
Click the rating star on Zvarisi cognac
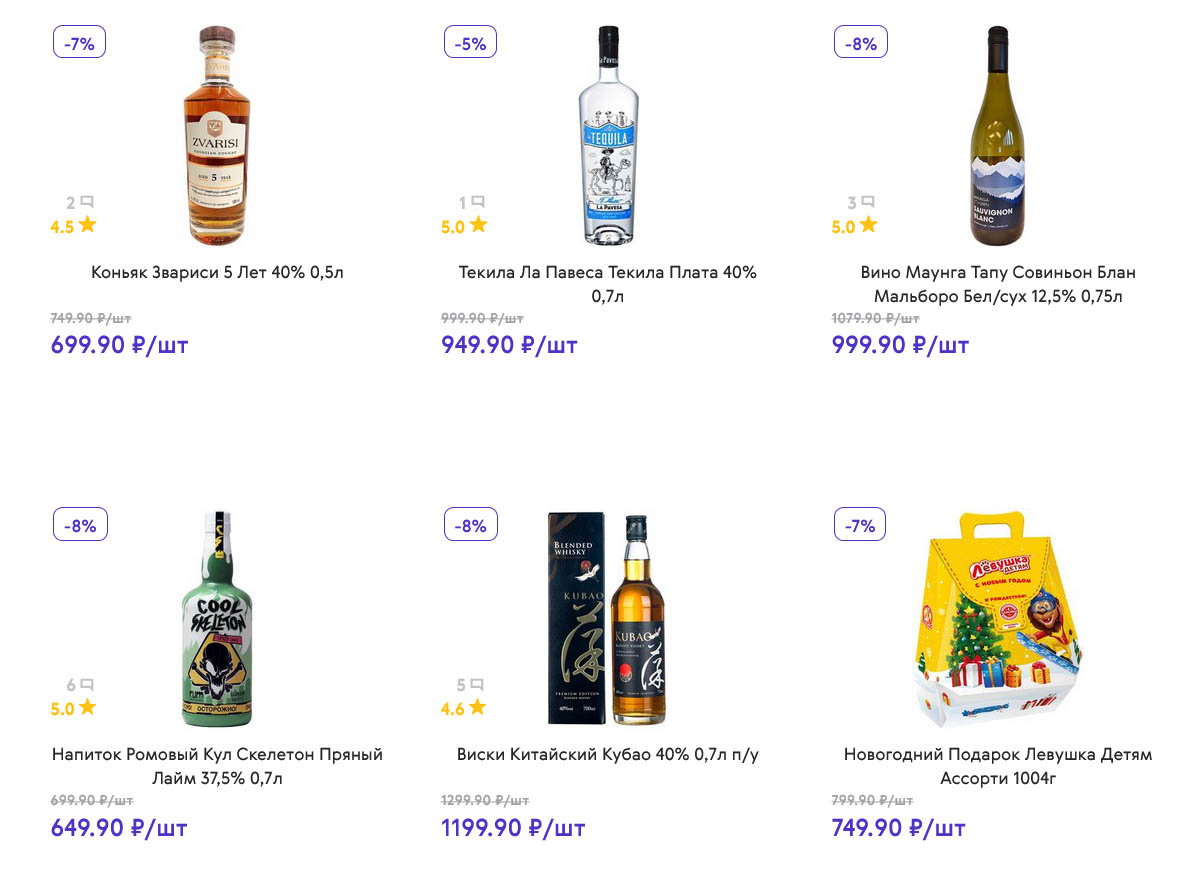88,225
